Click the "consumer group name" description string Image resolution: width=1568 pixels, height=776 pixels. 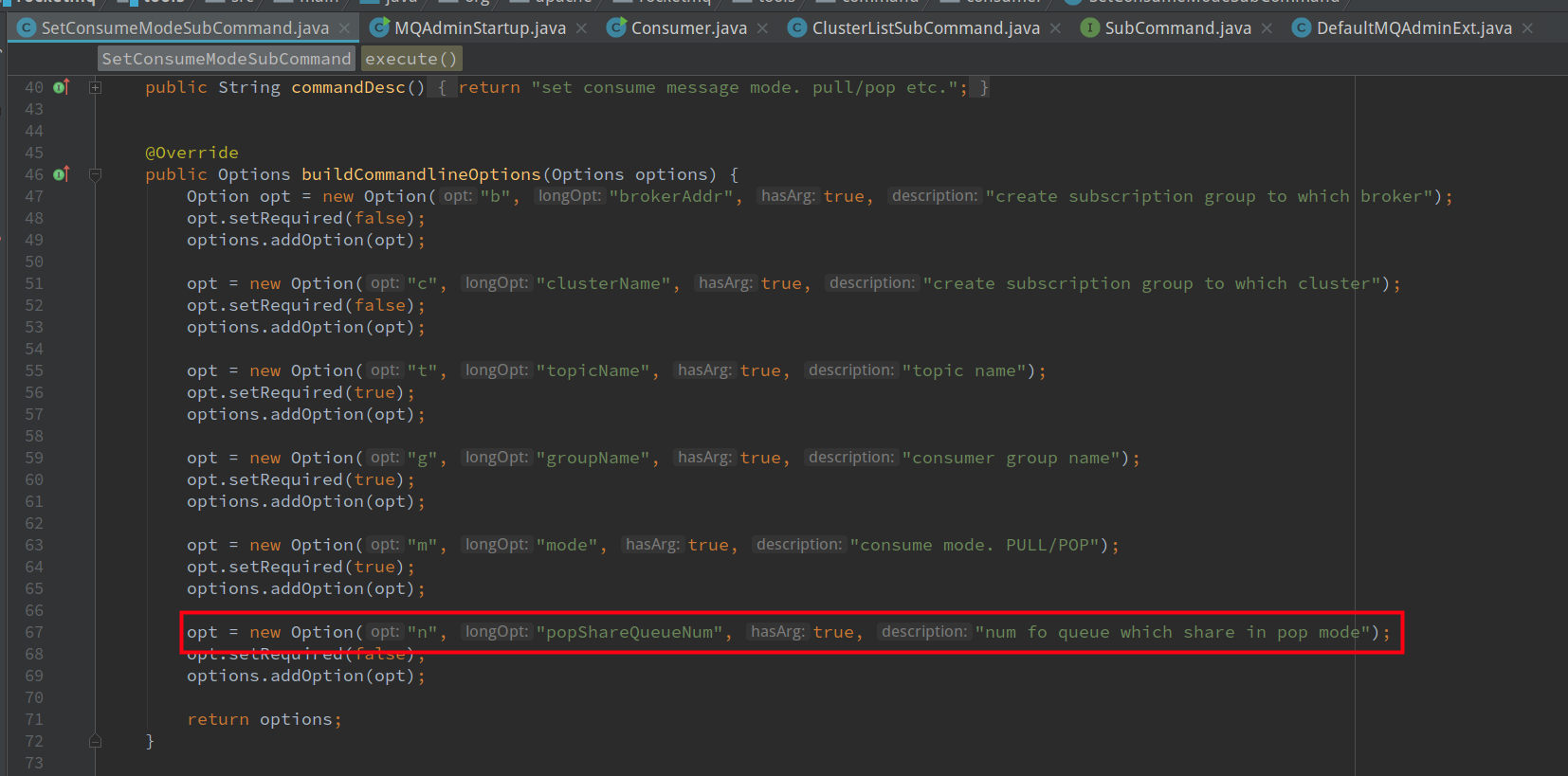tap(1011, 458)
